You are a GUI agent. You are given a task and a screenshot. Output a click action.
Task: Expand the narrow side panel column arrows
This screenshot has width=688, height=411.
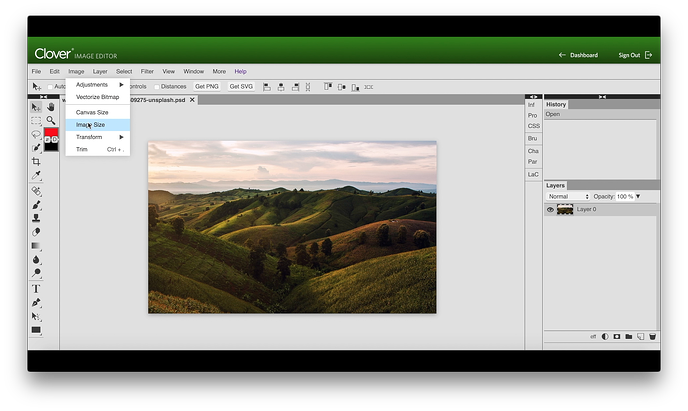point(533,96)
